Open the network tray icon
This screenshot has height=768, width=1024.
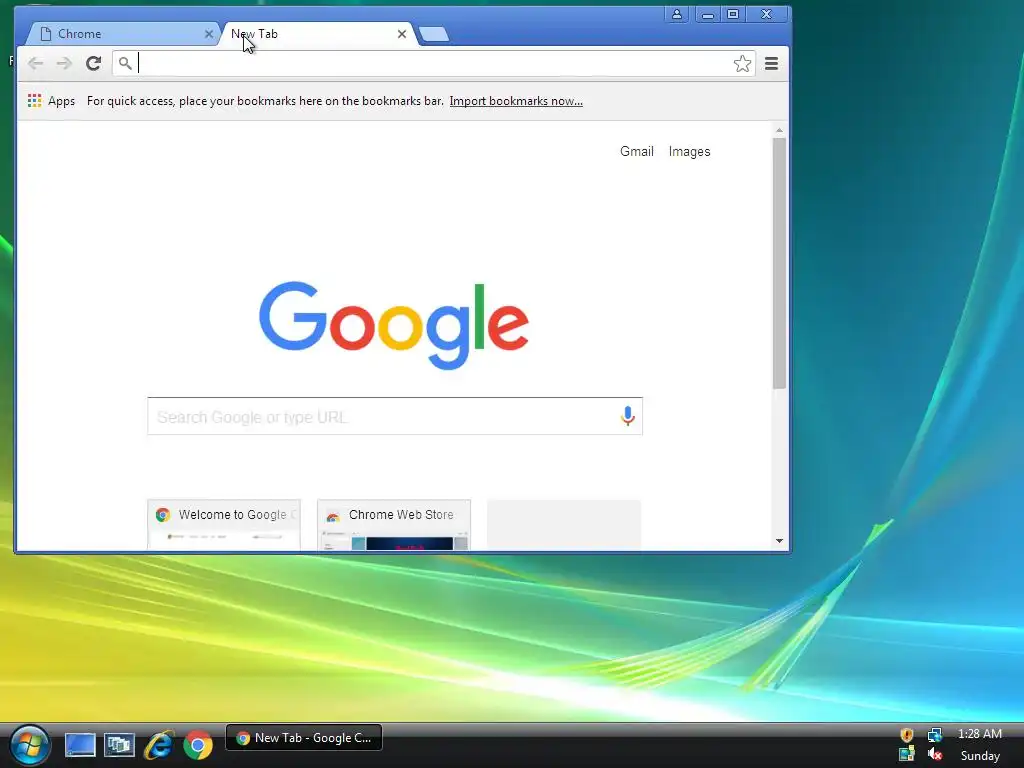pos(935,735)
